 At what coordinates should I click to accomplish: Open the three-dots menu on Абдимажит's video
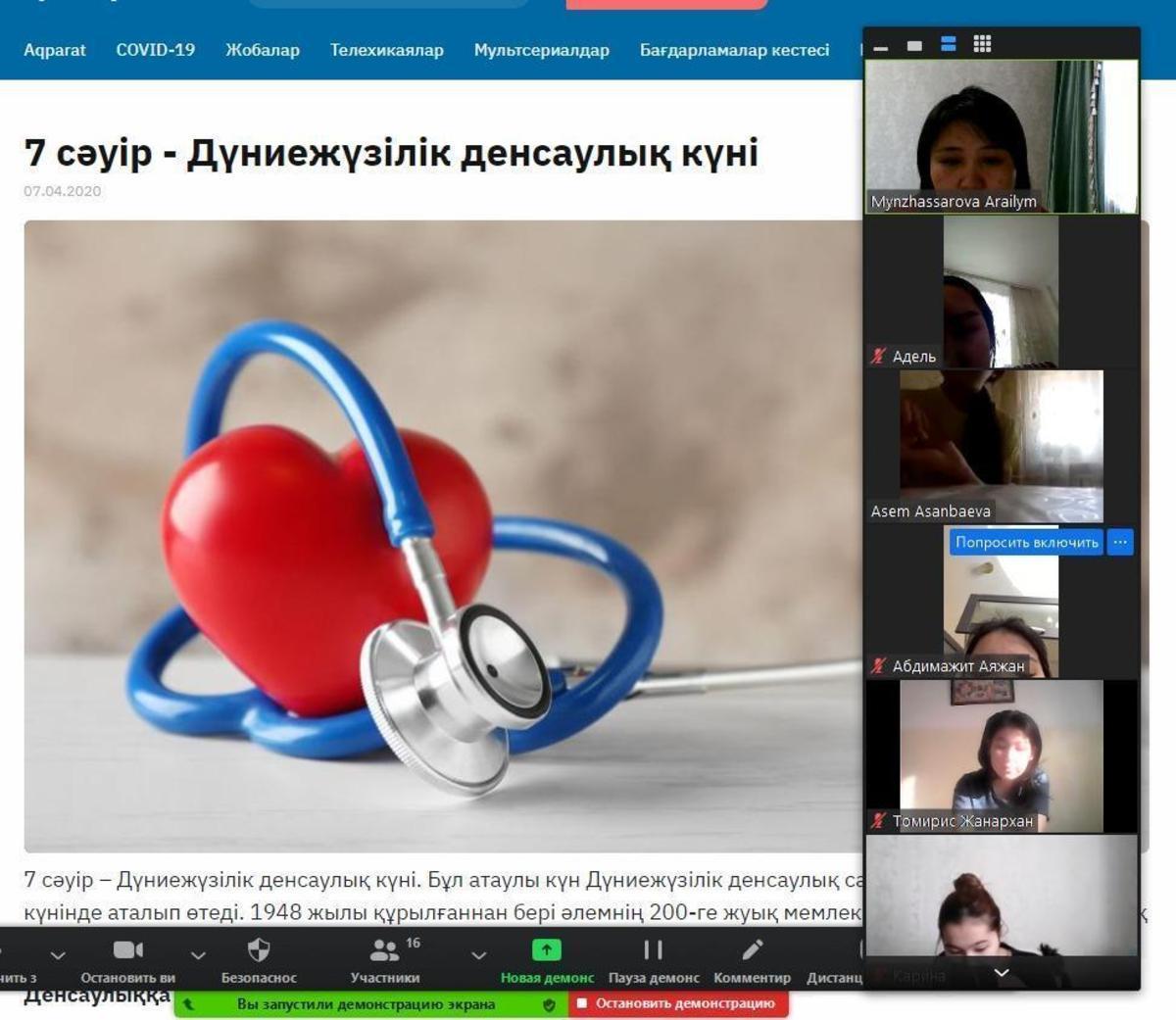coord(1120,542)
